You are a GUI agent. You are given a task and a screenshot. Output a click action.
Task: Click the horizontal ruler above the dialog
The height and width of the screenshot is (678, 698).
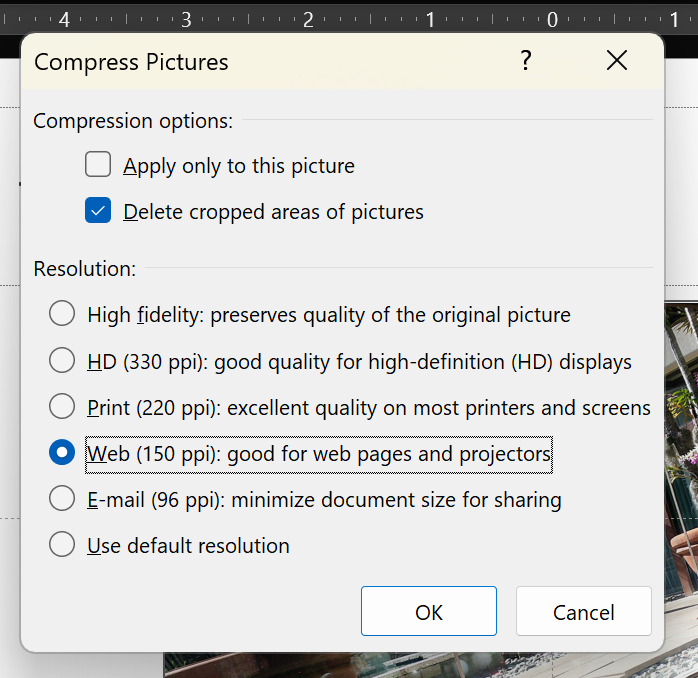(x=349, y=19)
